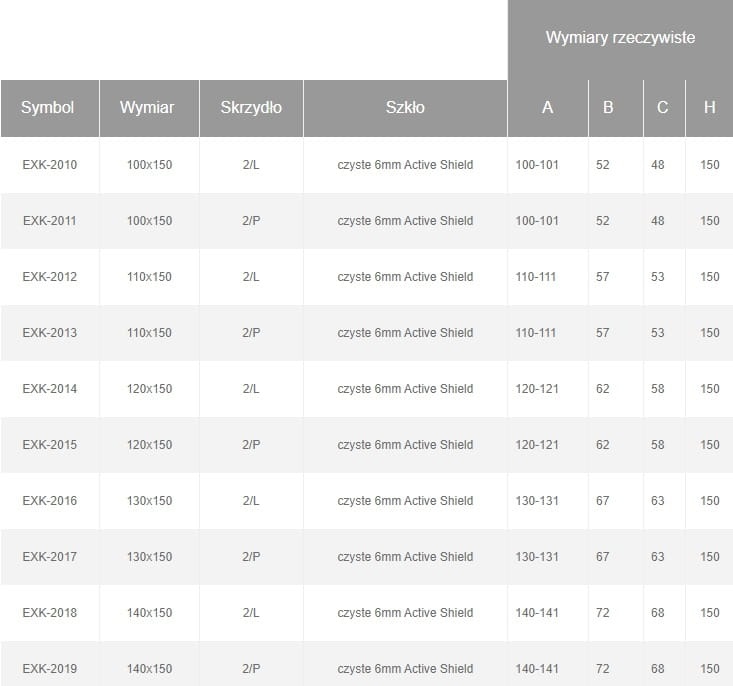Click the Szkło column header
The height and width of the screenshot is (686, 733).
click(405, 108)
